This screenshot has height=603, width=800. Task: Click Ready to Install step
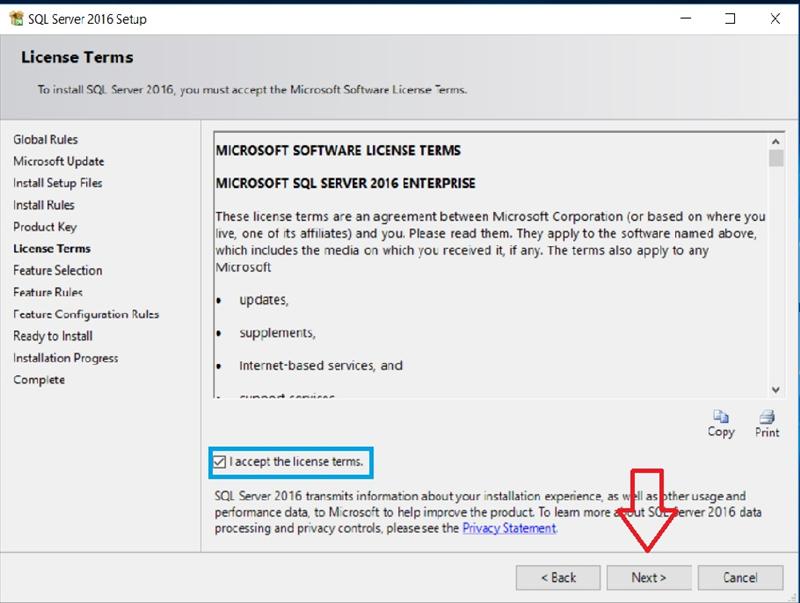[52, 336]
